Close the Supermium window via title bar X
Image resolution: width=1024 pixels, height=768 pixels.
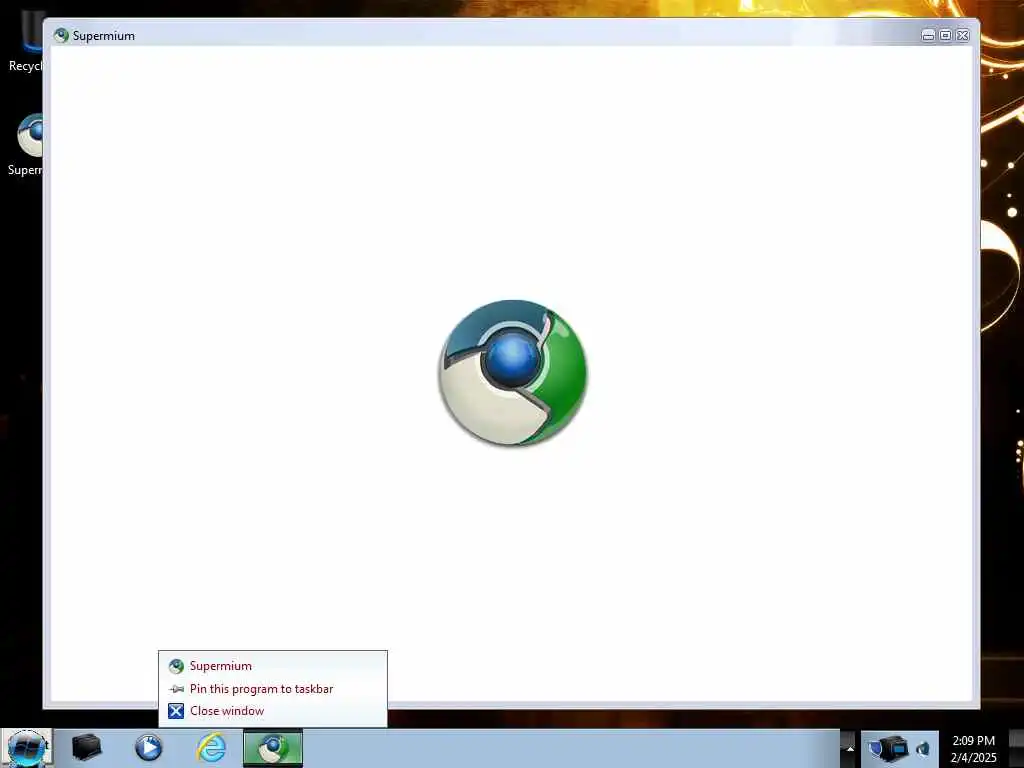[963, 35]
